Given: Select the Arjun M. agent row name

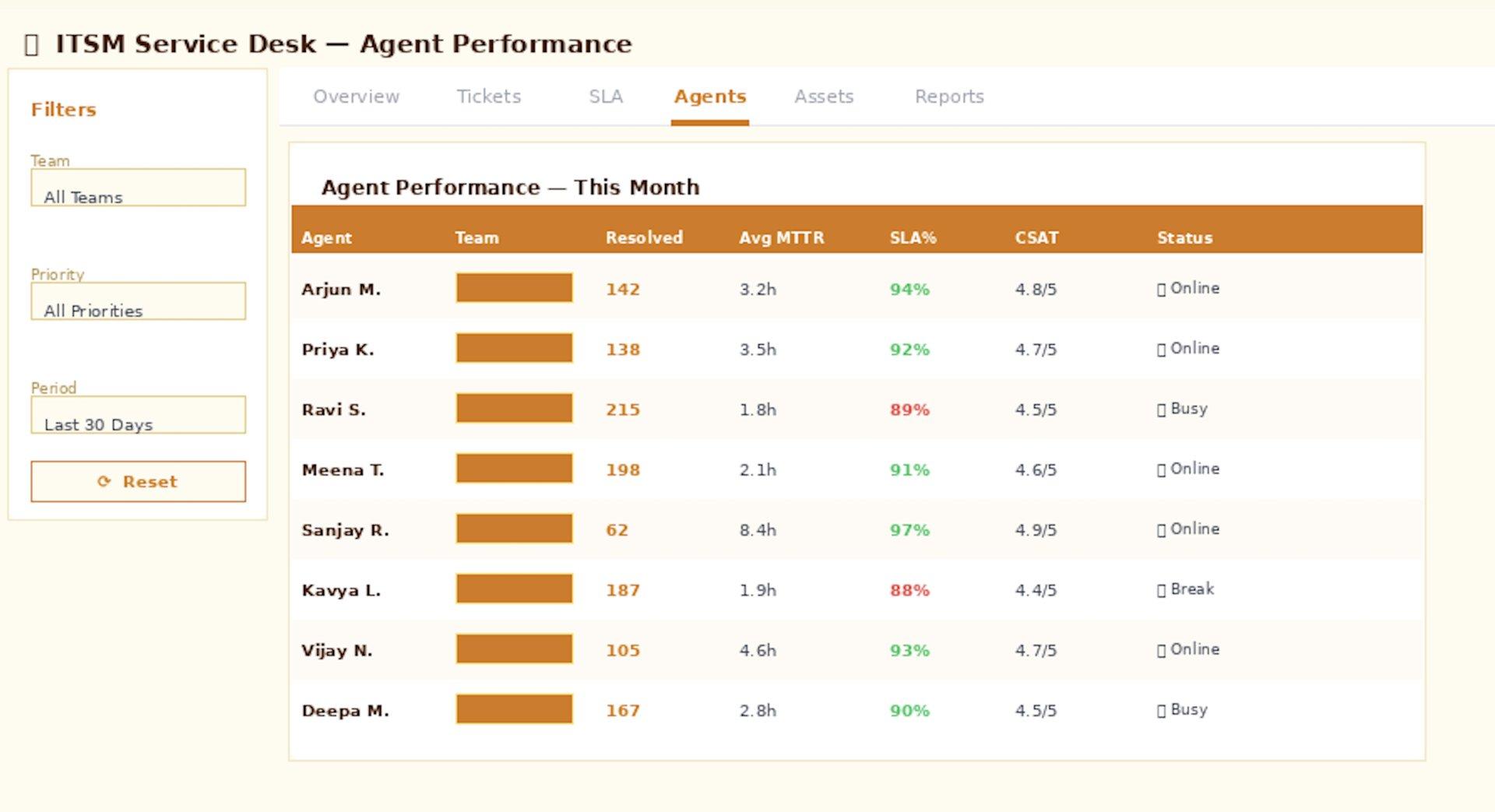Looking at the screenshot, I should tap(341, 290).
